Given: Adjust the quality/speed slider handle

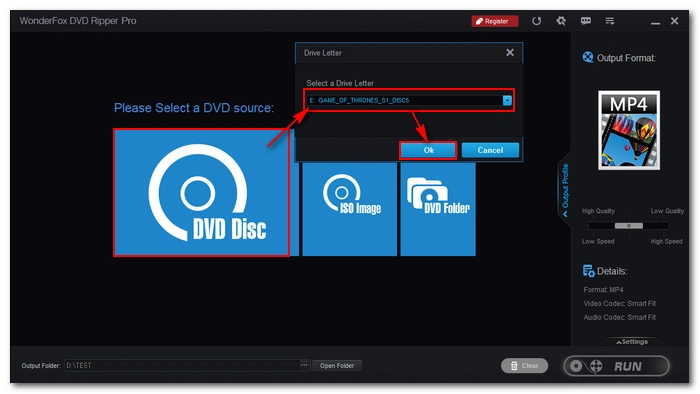Looking at the screenshot, I should (x=629, y=226).
